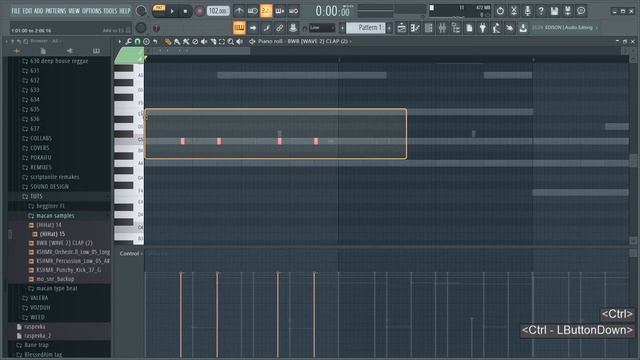The image size is (640, 360).
Task: Click the tempo tapper figure icon
Action: point(496,28)
